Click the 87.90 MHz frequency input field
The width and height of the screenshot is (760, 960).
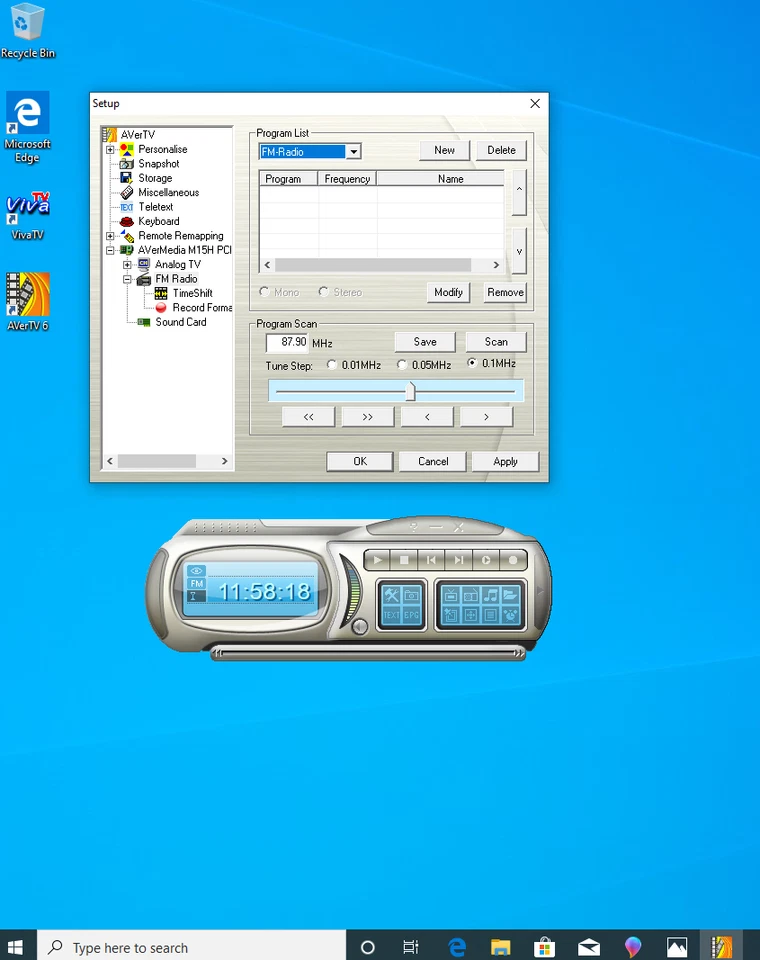tap(288, 342)
